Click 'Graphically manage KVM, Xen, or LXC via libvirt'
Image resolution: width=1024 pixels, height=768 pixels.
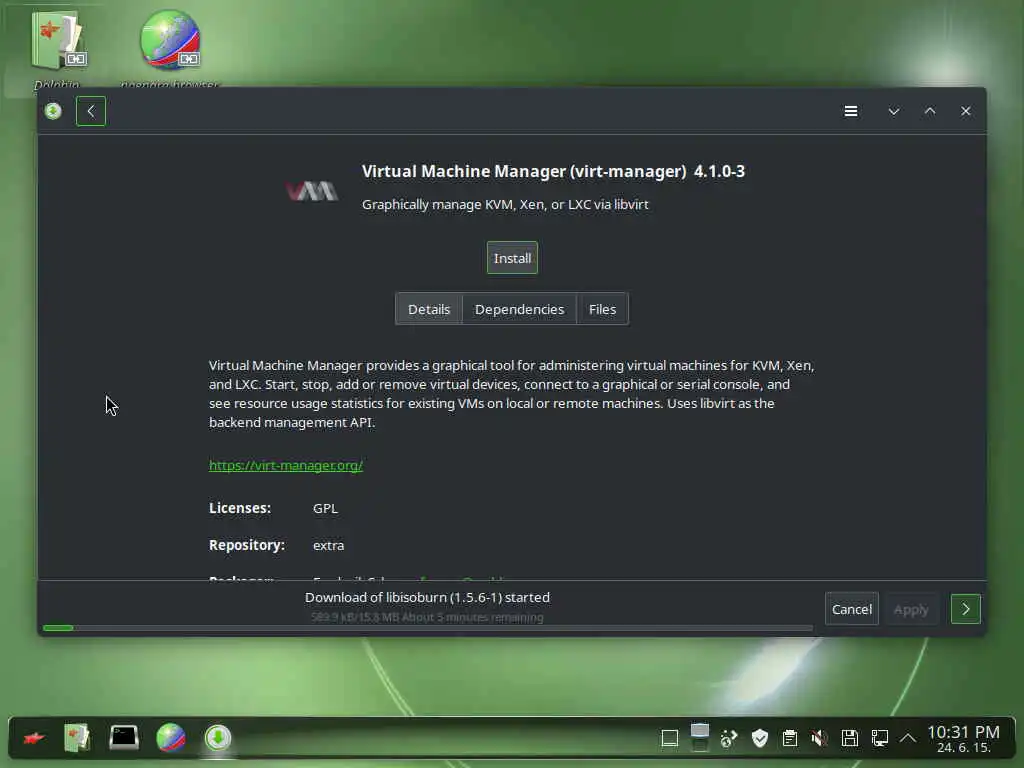pyautogui.click(x=505, y=204)
